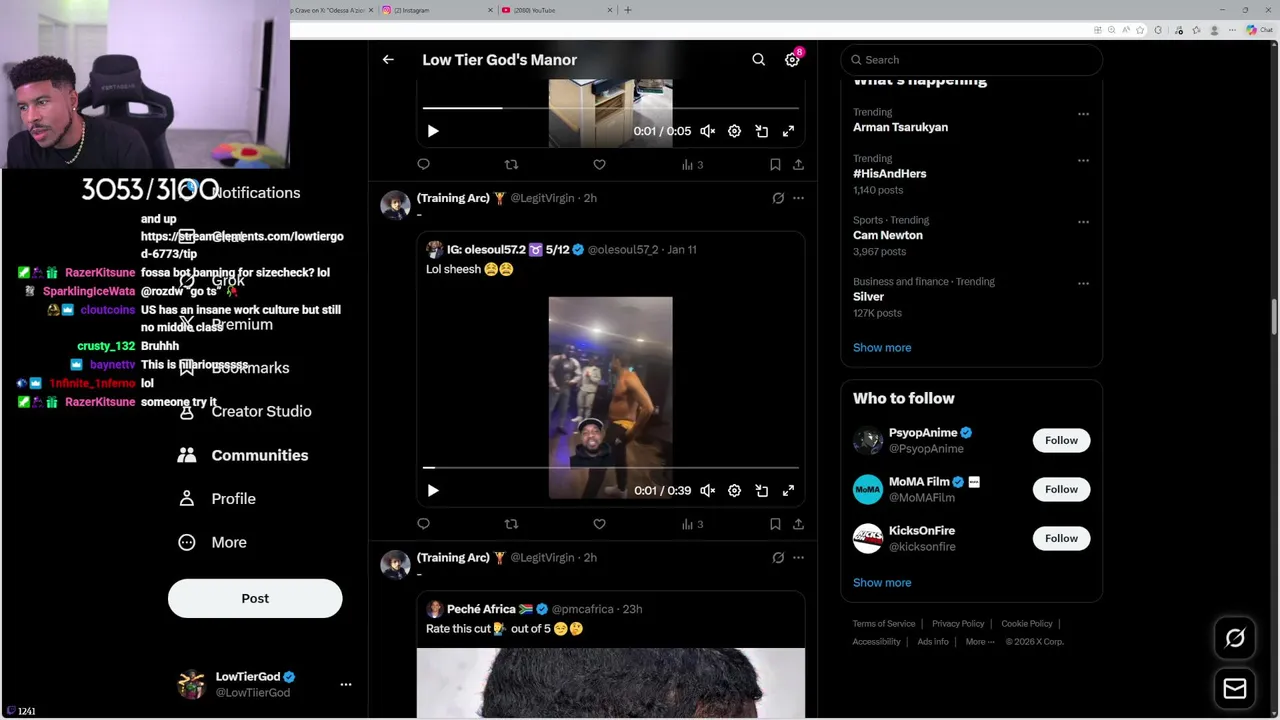Go back using the arrow beside Low Tier God's Manor
This screenshot has width=1280, height=720.
(x=388, y=60)
